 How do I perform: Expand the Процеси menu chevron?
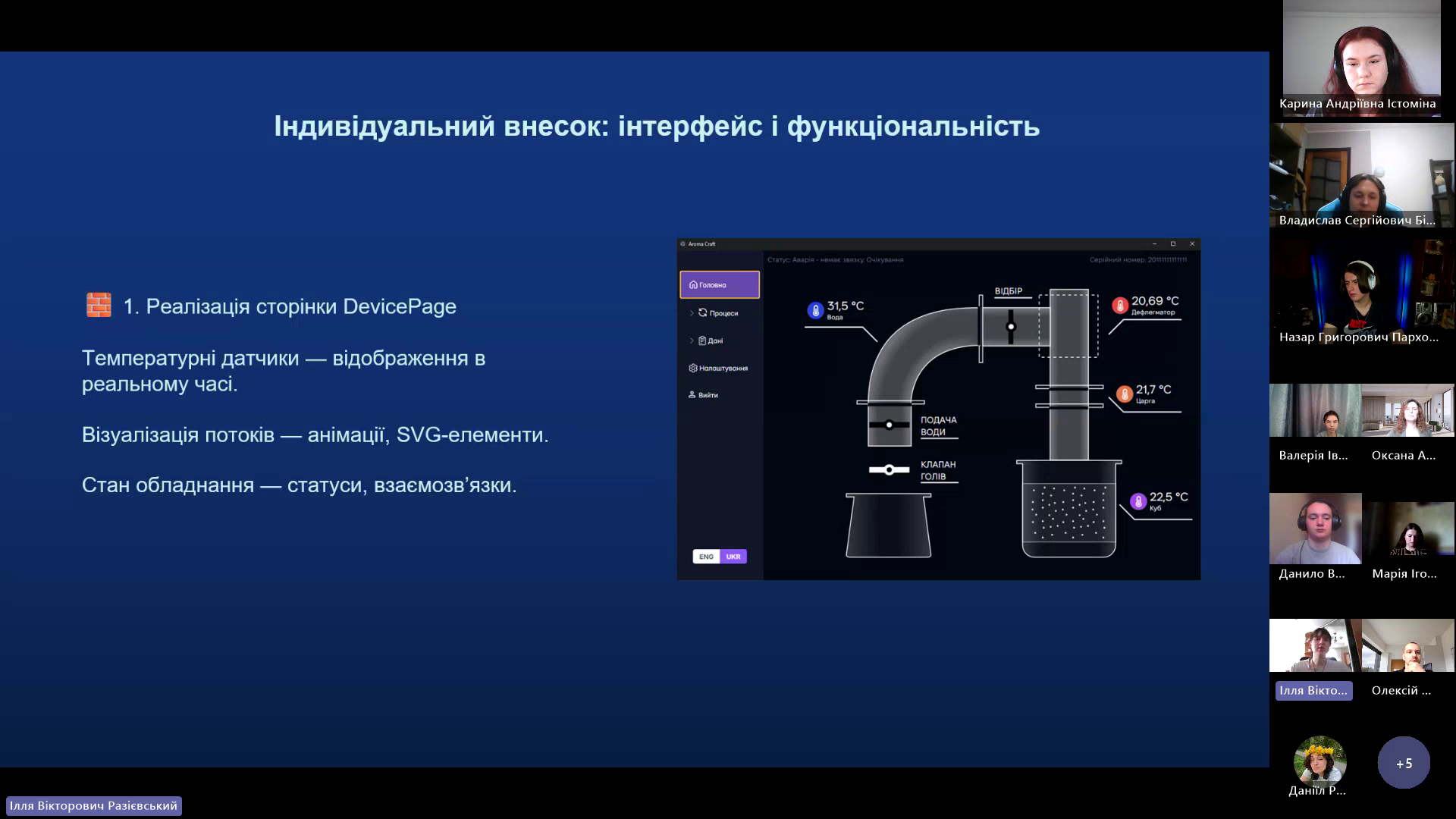692,312
